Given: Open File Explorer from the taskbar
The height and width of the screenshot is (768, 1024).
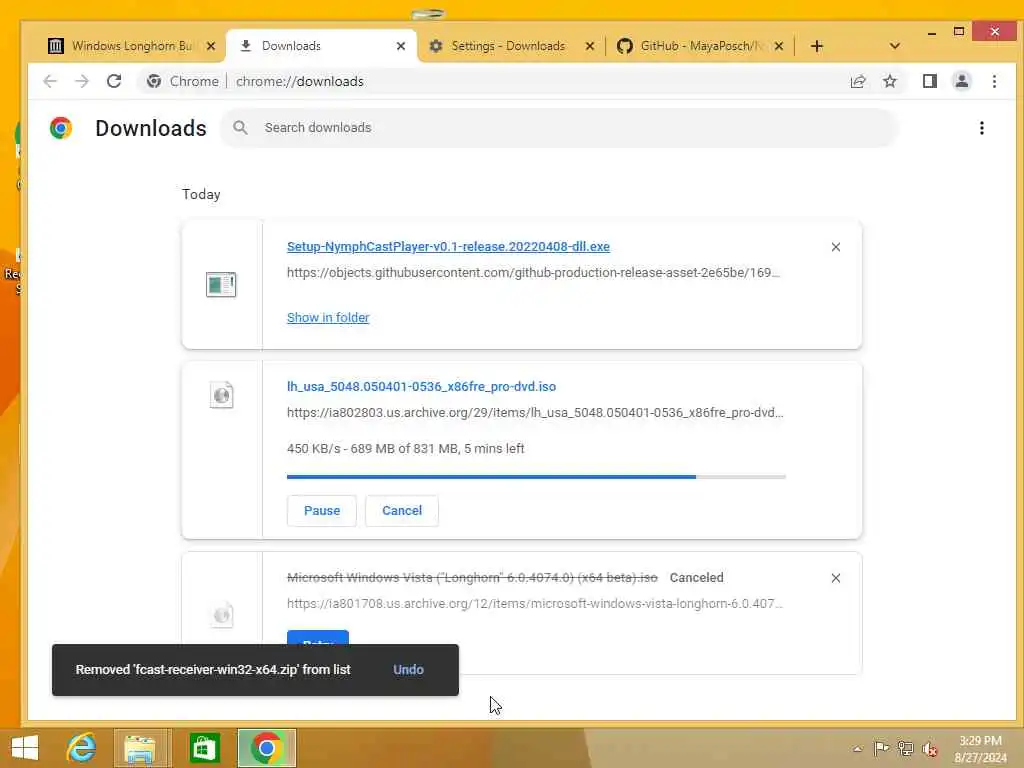Looking at the screenshot, I should point(140,748).
